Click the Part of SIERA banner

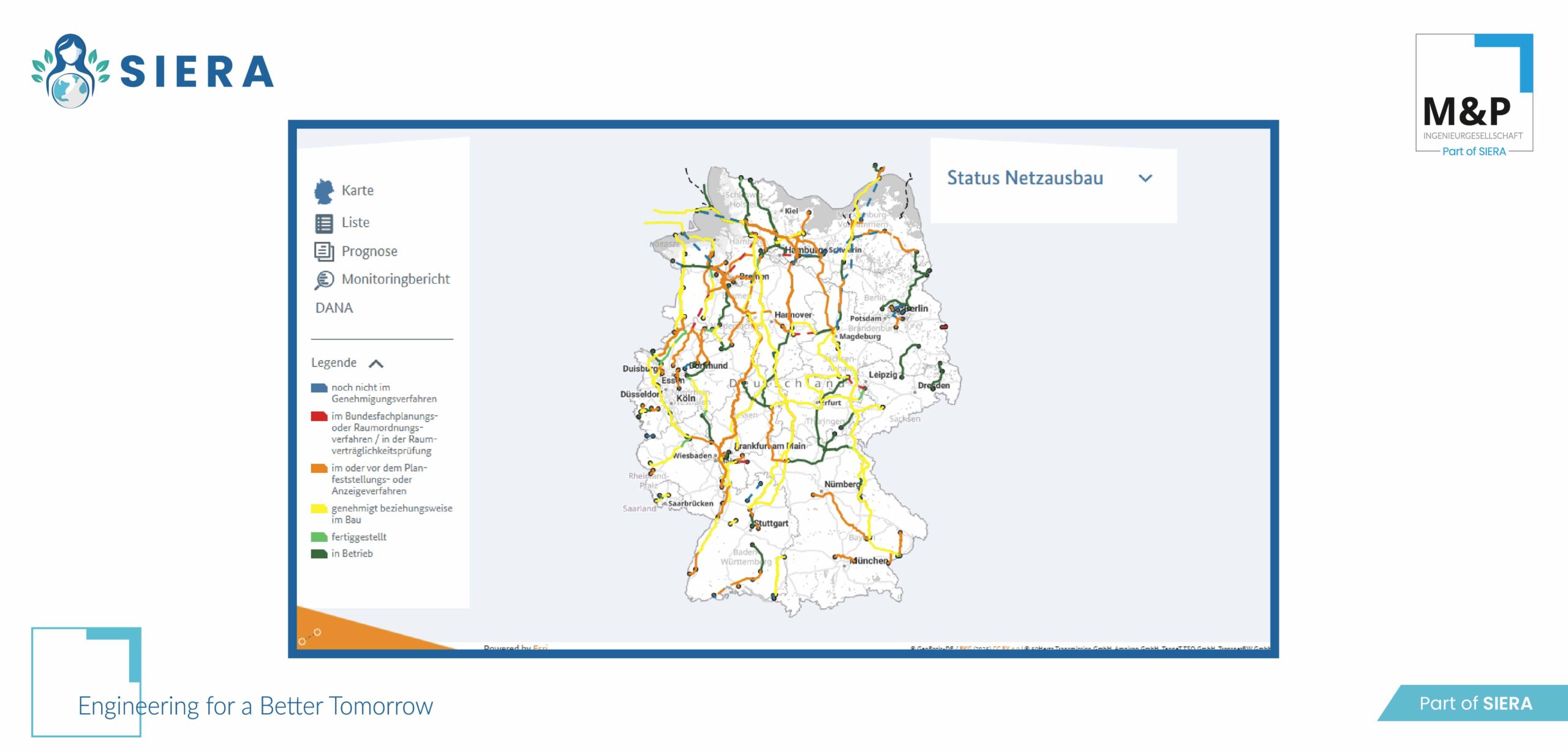(x=1475, y=703)
